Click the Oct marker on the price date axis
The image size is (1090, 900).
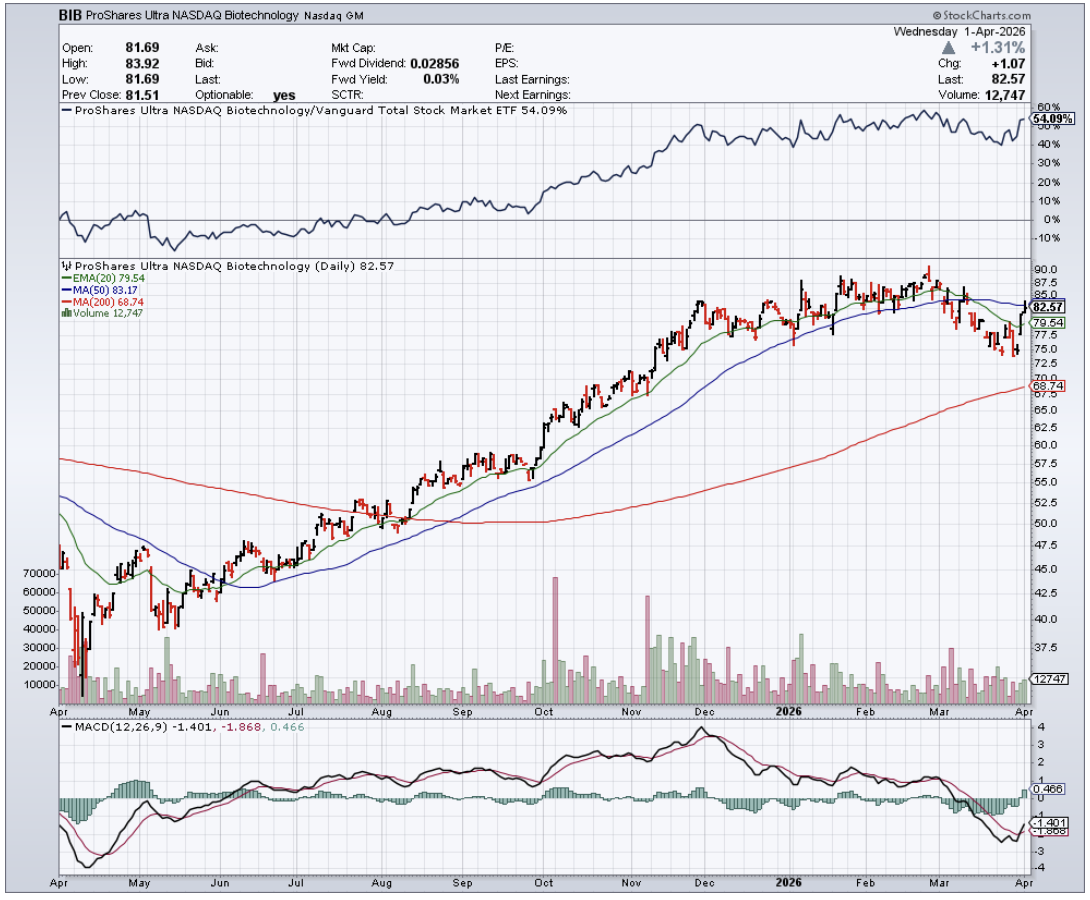coord(543,713)
